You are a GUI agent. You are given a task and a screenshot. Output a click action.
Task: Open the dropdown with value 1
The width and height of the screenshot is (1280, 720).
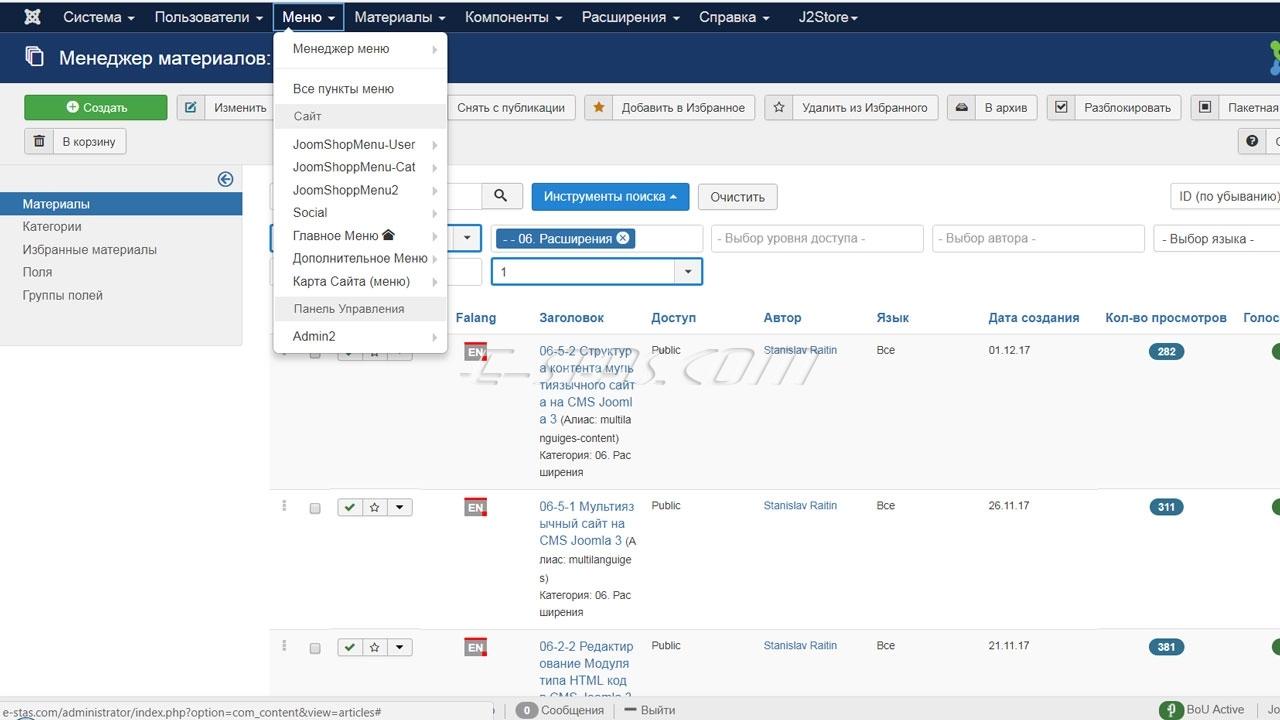click(x=596, y=271)
